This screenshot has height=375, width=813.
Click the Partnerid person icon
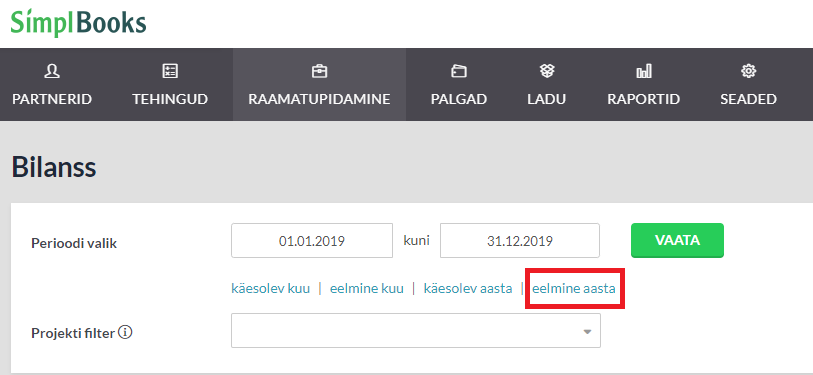(52, 72)
